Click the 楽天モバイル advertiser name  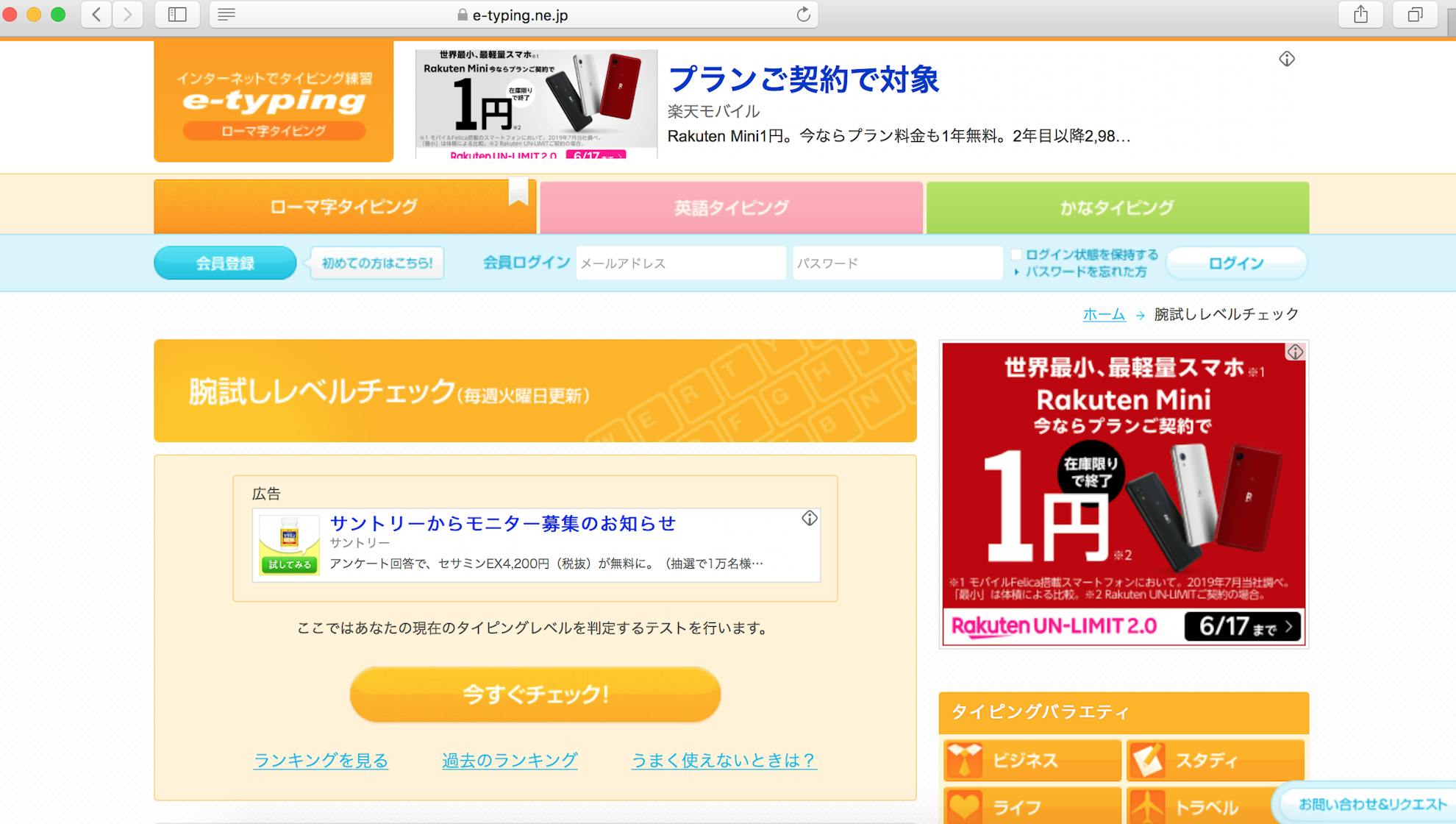point(713,111)
